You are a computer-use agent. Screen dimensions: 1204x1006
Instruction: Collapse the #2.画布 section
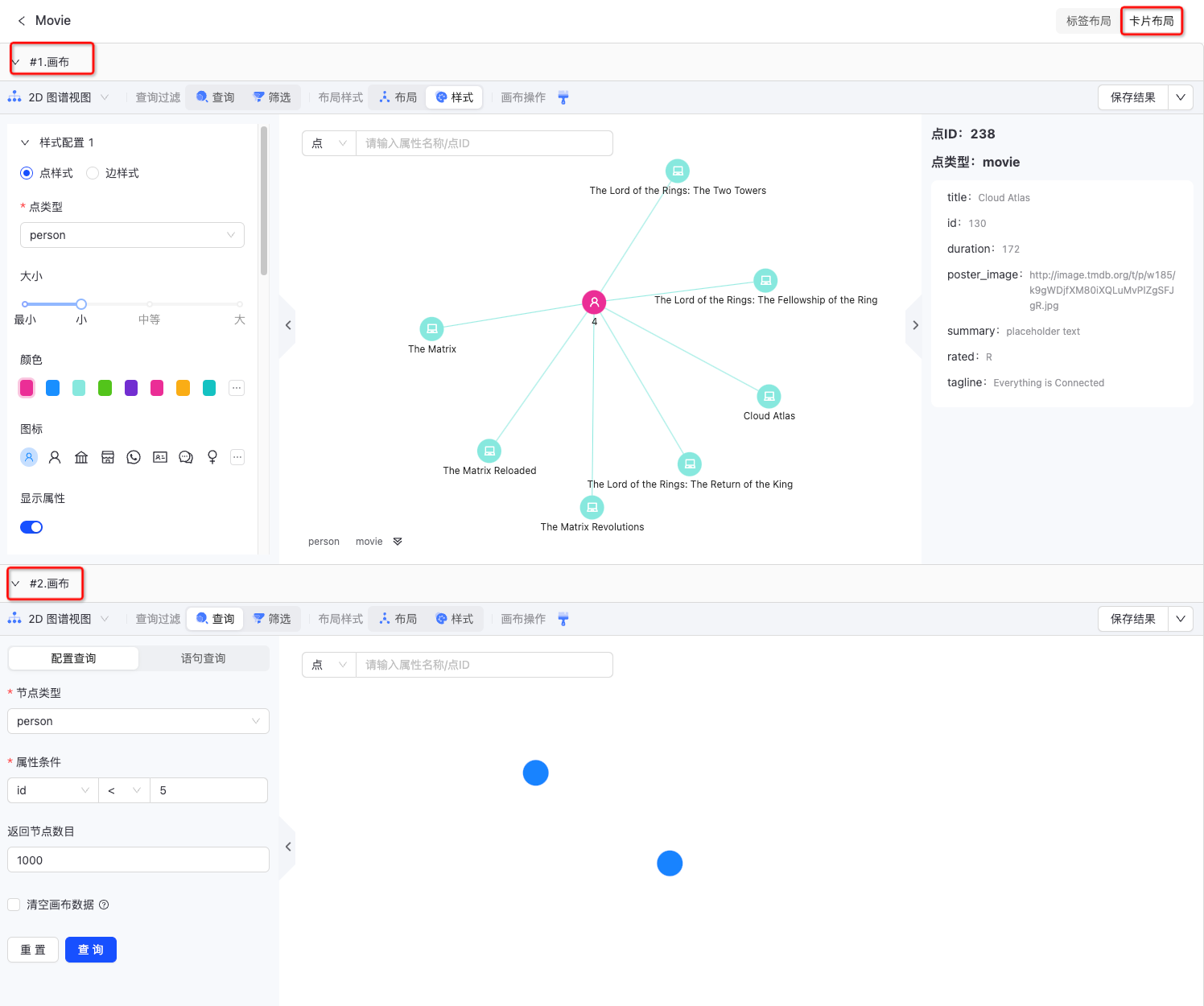(x=15, y=583)
